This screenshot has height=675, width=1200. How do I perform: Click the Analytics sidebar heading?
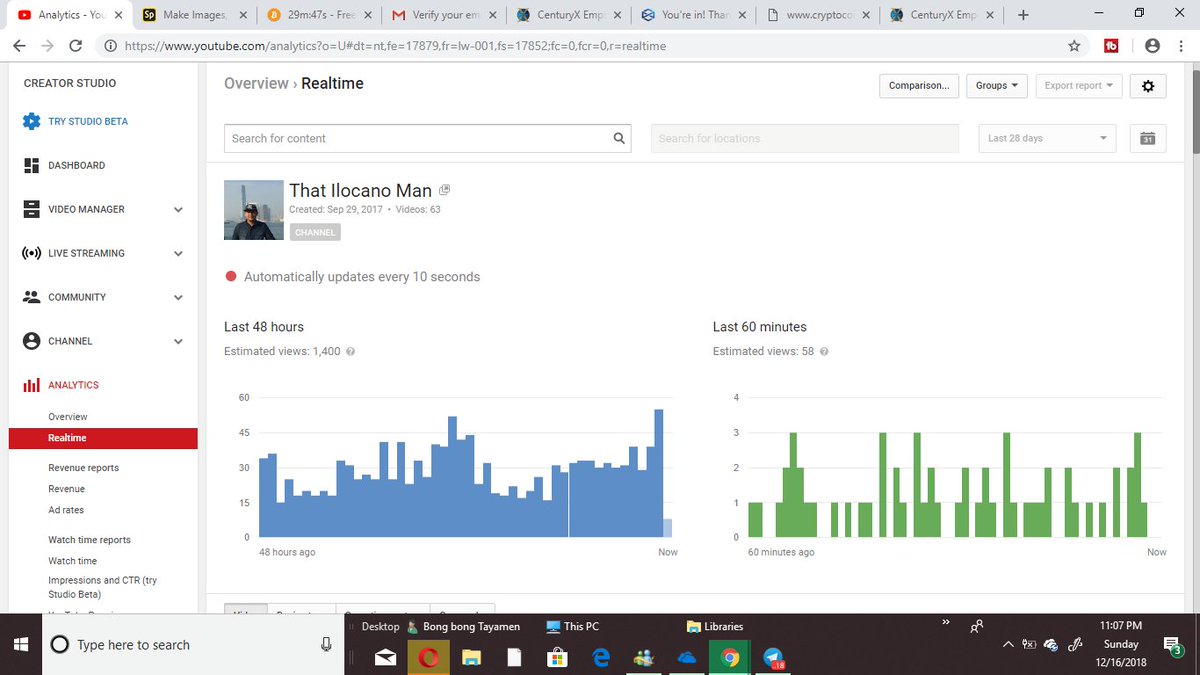73,385
